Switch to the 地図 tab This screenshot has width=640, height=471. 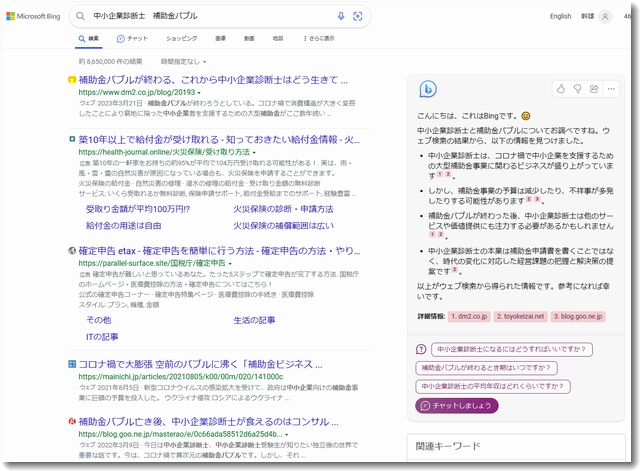[x=278, y=38]
